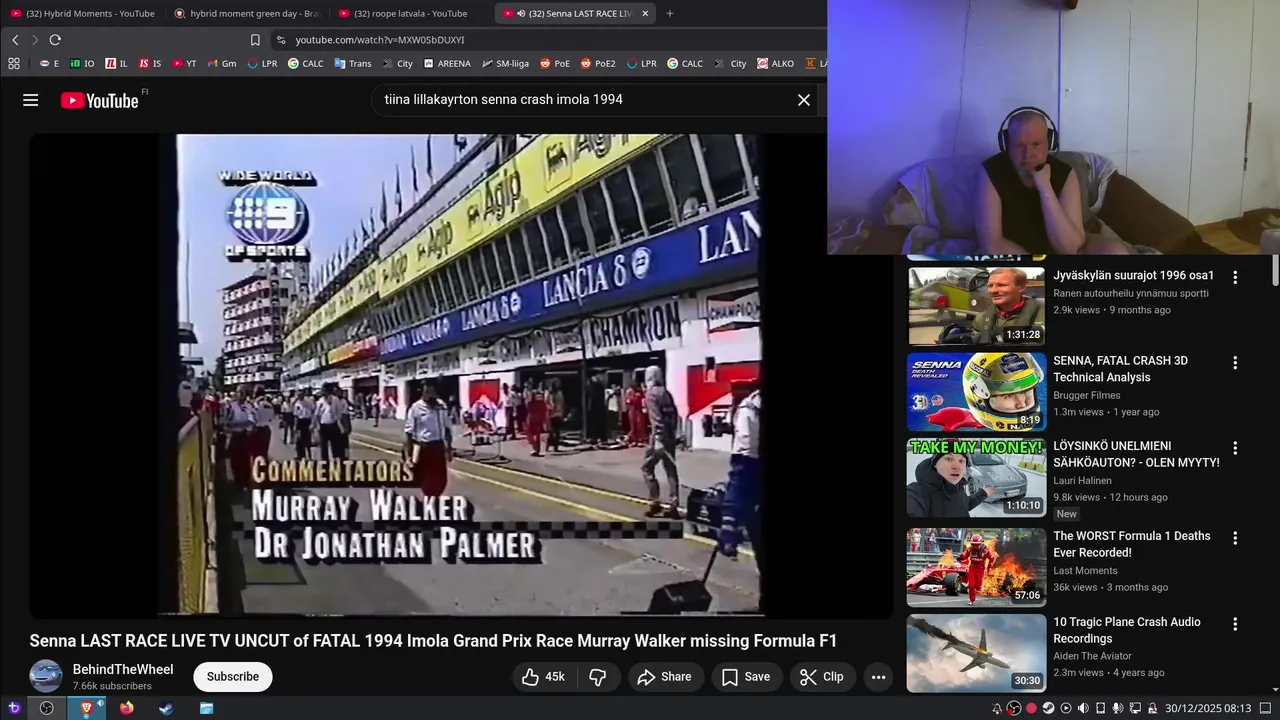Bookmark this page with the bookmark icon
The width and height of the screenshot is (1280, 720).
click(255, 40)
